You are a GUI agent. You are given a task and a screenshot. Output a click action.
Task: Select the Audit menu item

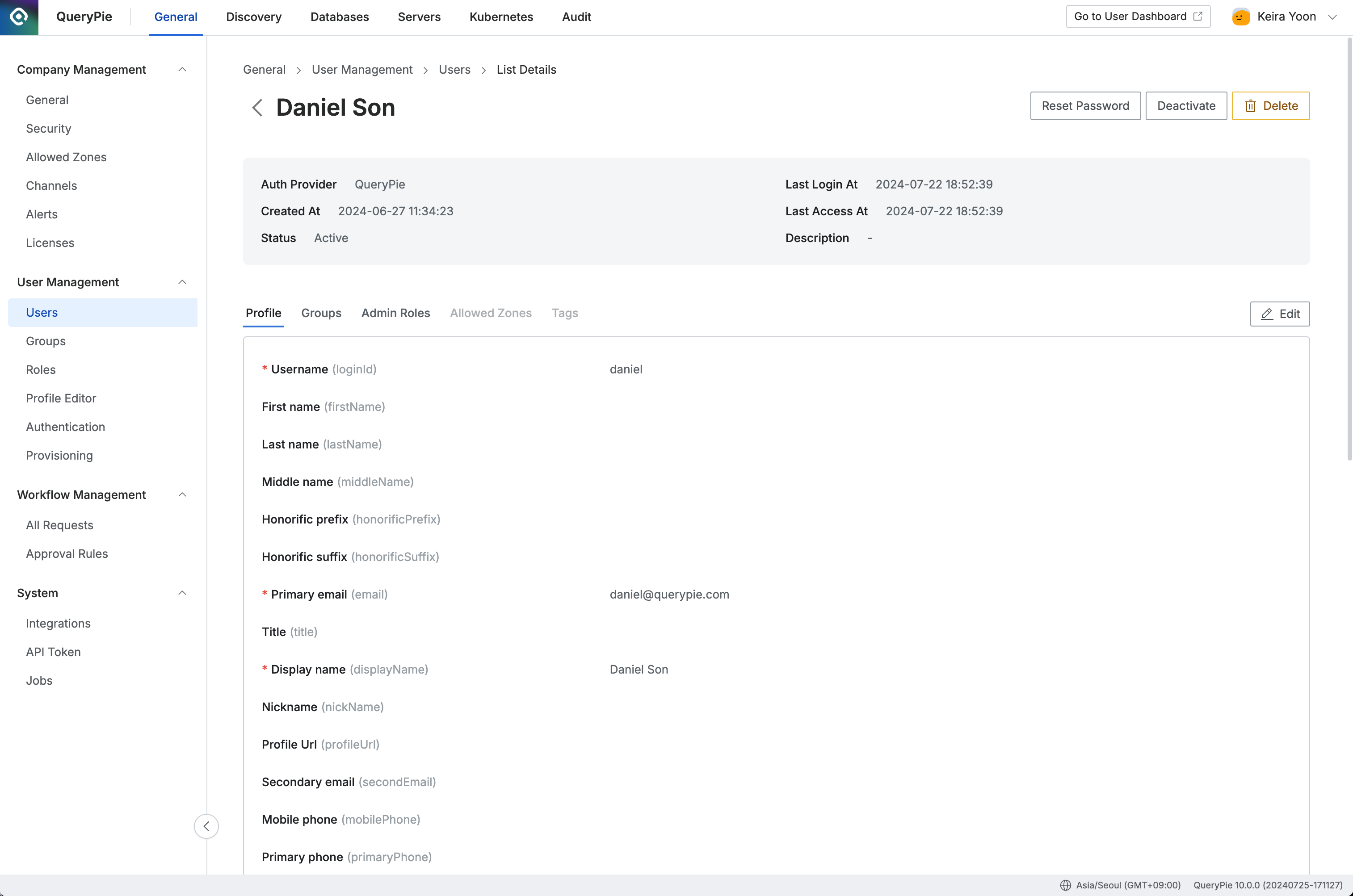(x=576, y=16)
